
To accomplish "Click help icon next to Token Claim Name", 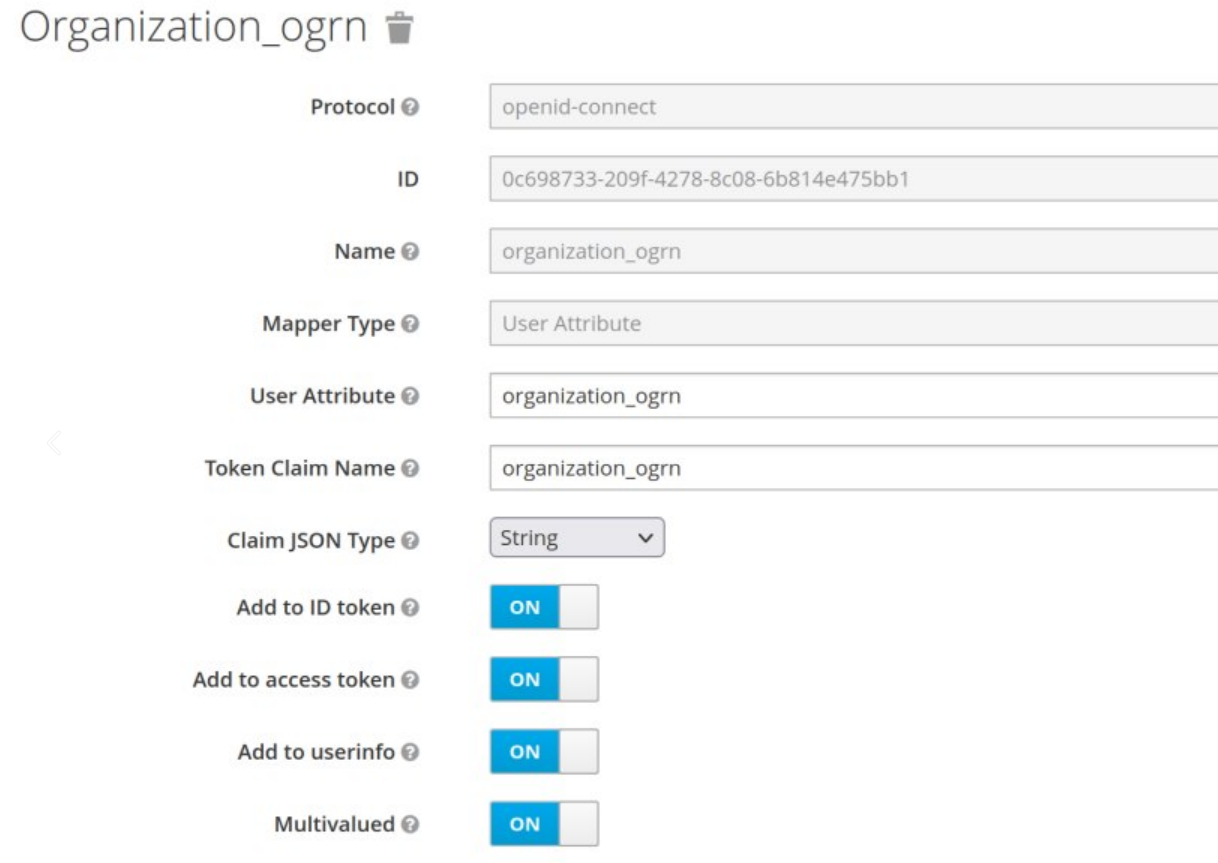I will (x=410, y=468).
